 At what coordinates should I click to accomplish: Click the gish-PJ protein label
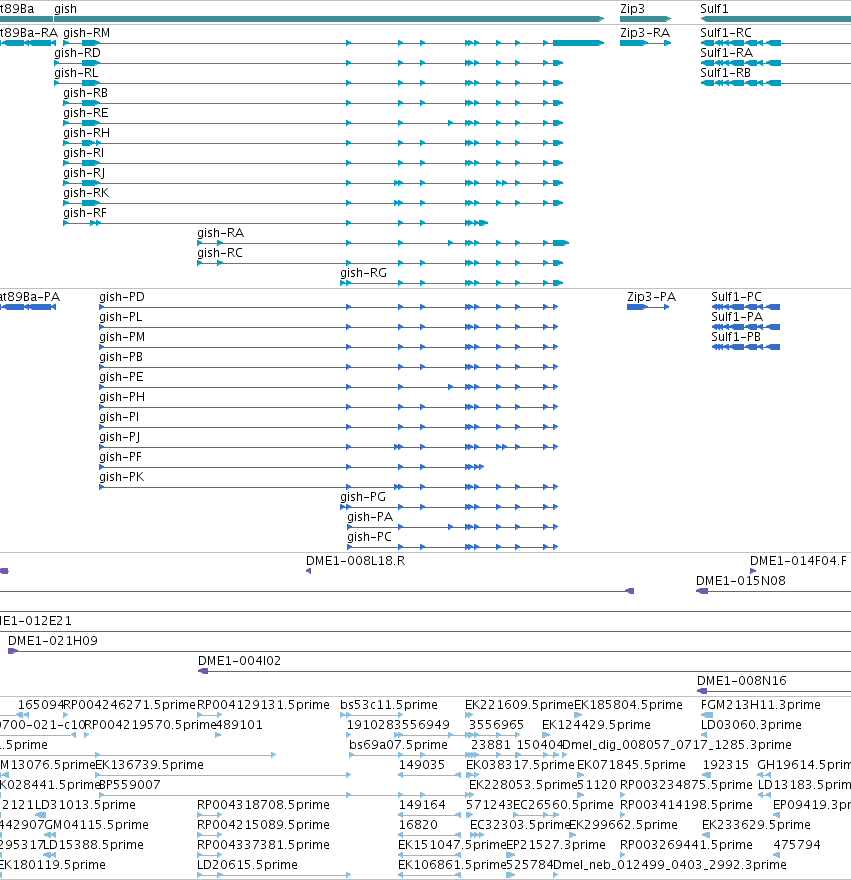120,437
